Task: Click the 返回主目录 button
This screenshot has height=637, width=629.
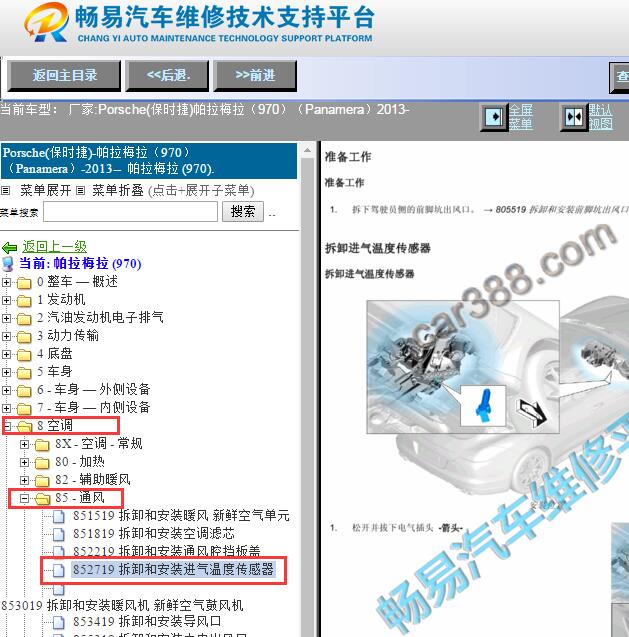Action: 64,76
